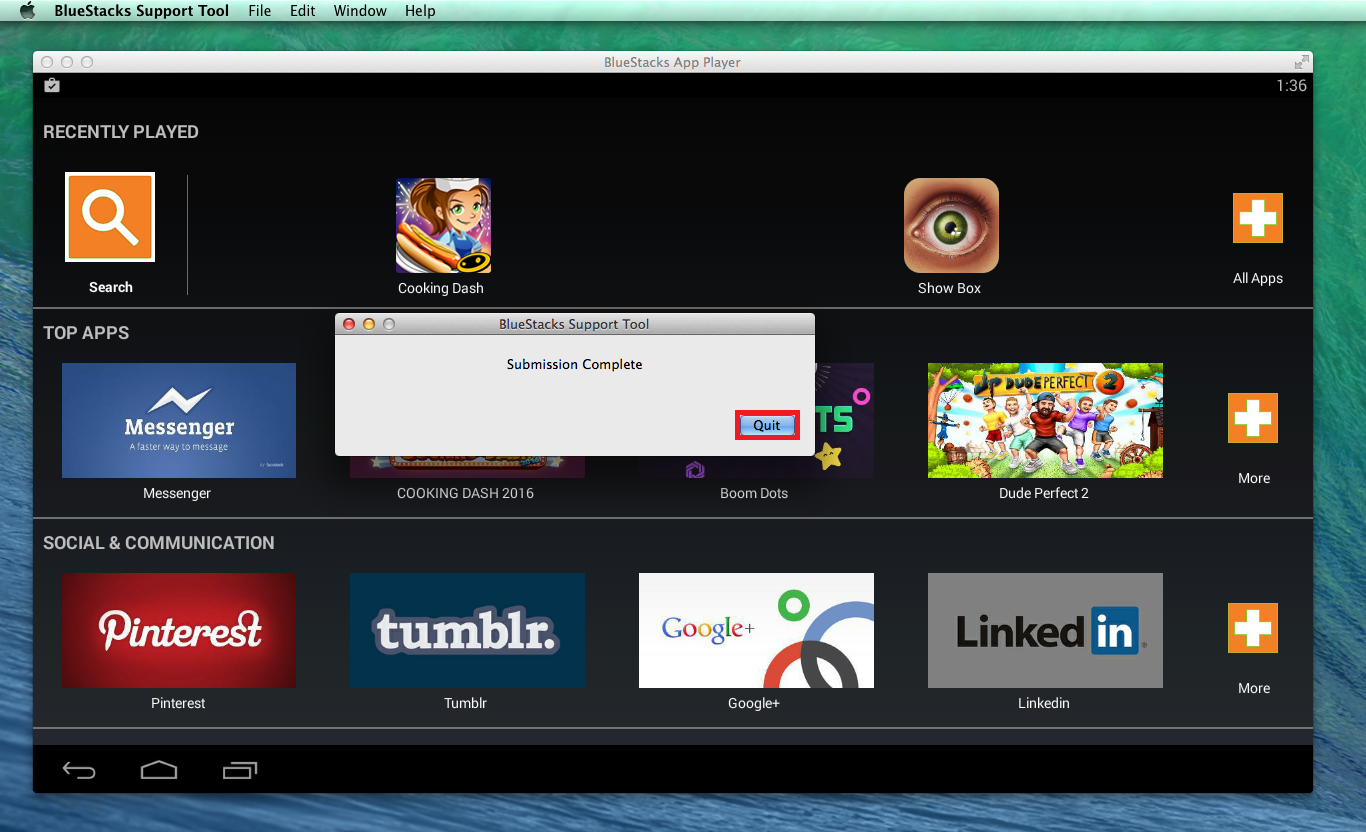The width and height of the screenshot is (1366, 832).
Task: Click the RECENTLY PLAYED heading
Action: click(x=121, y=132)
